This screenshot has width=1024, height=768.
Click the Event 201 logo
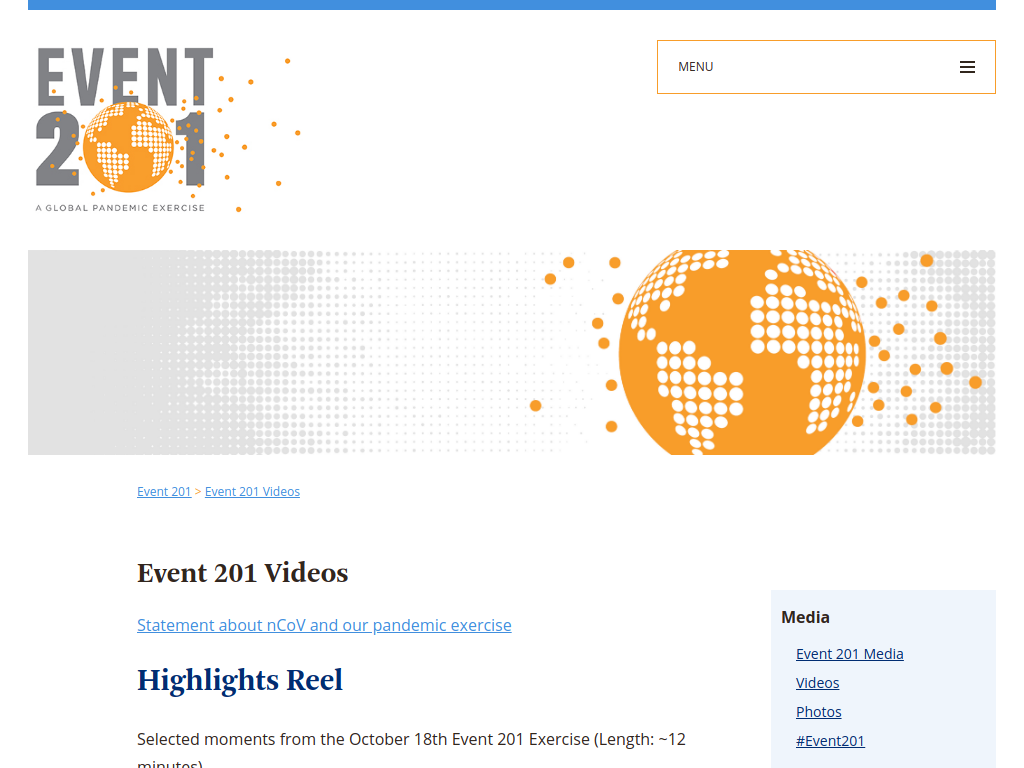point(168,129)
